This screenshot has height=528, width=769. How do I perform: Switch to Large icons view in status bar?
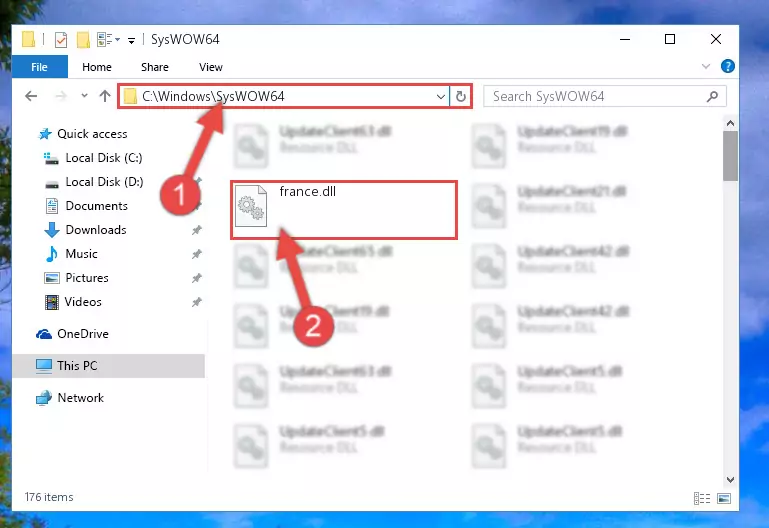point(724,499)
